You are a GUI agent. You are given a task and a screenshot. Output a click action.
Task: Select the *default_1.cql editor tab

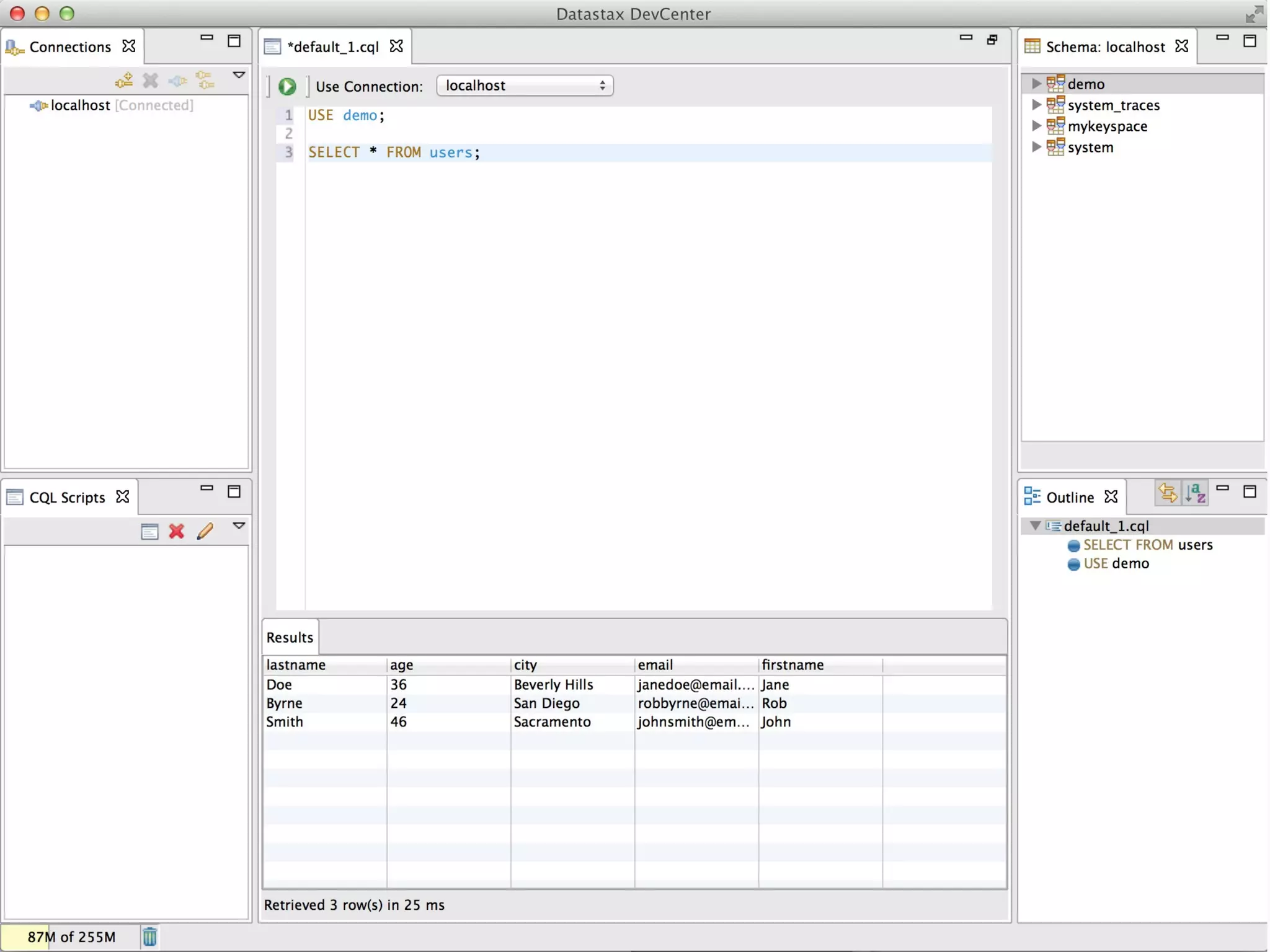(x=333, y=47)
